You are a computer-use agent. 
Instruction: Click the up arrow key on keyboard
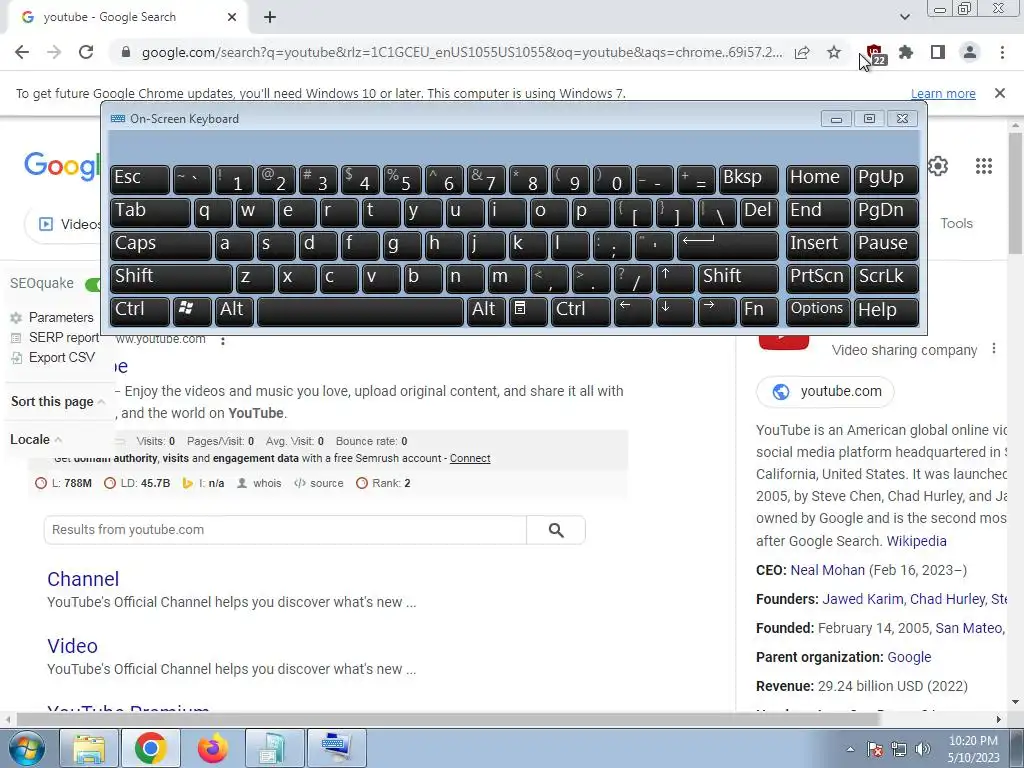point(675,278)
